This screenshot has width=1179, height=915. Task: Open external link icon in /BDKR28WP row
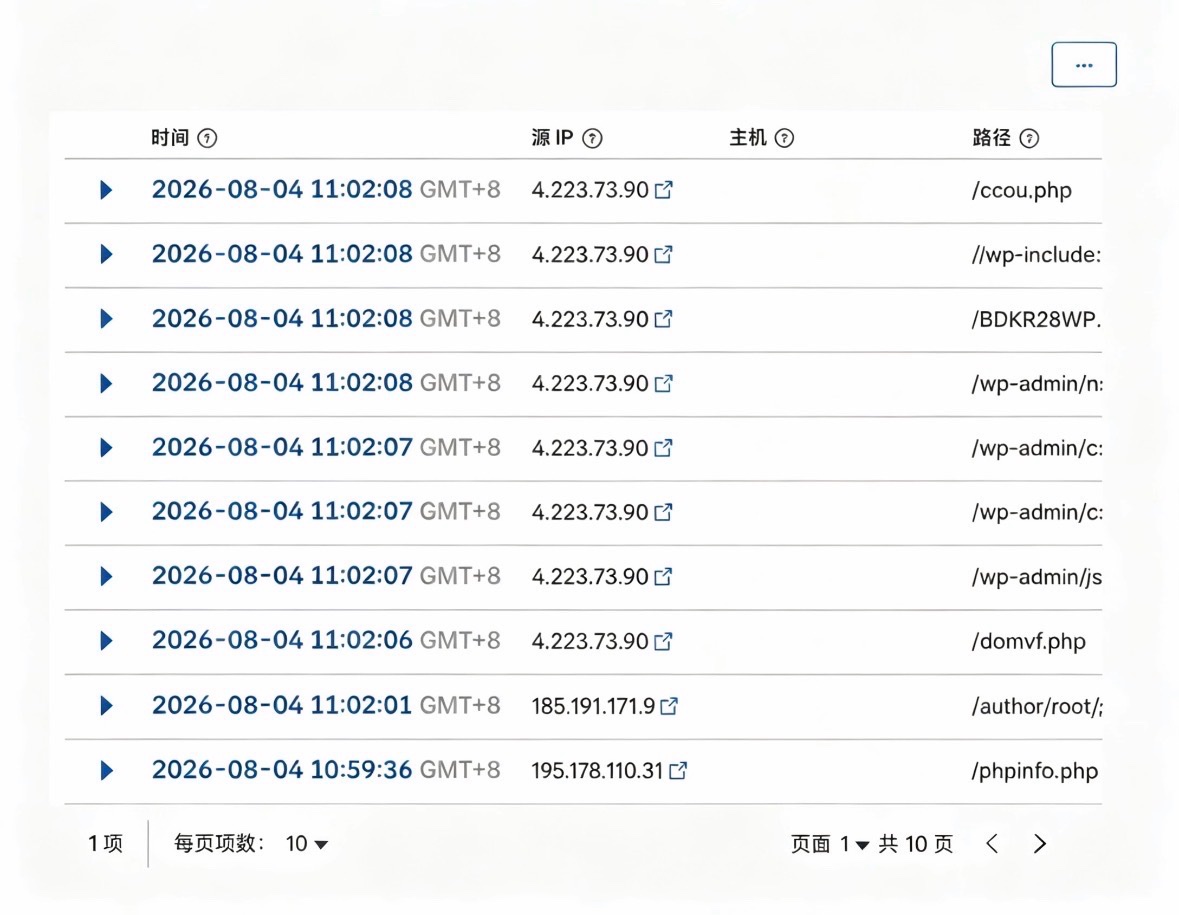click(663, 319)
